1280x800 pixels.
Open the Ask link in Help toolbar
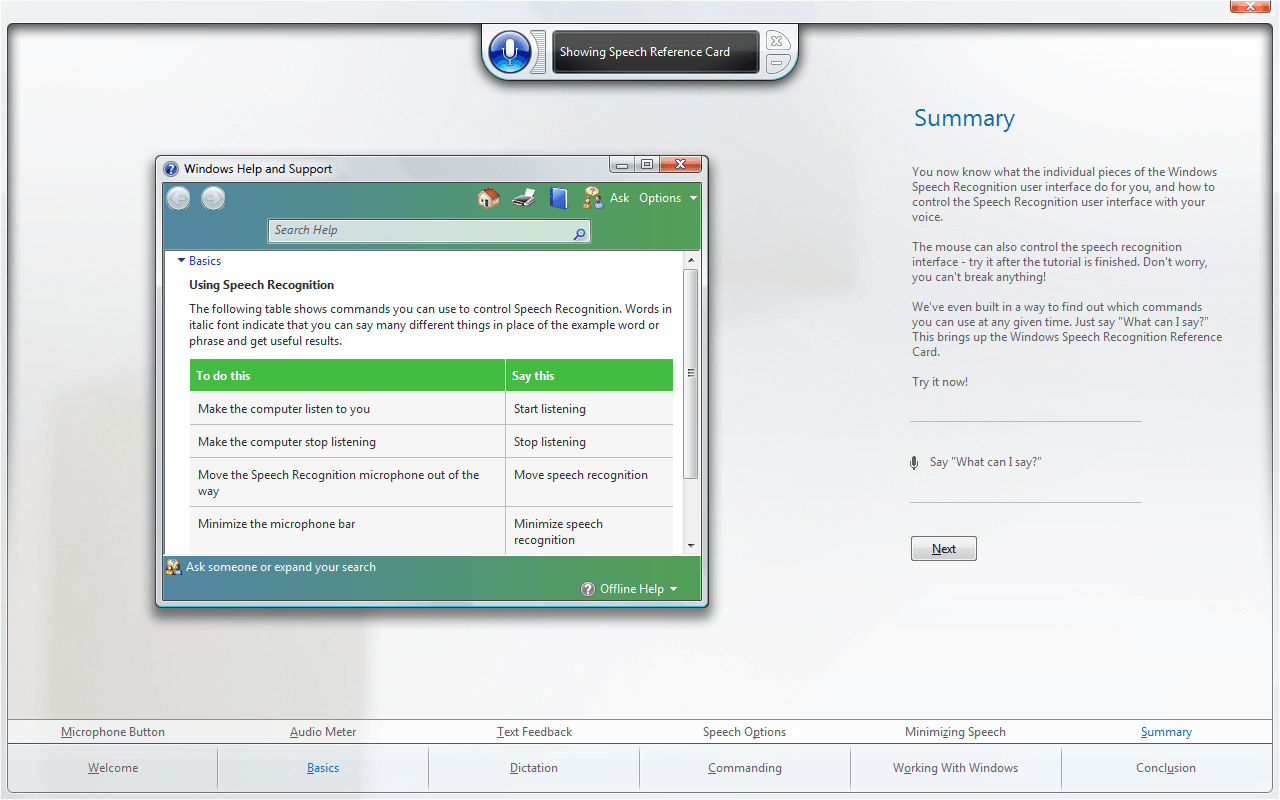pyautogui.click(x=620, y=198)
